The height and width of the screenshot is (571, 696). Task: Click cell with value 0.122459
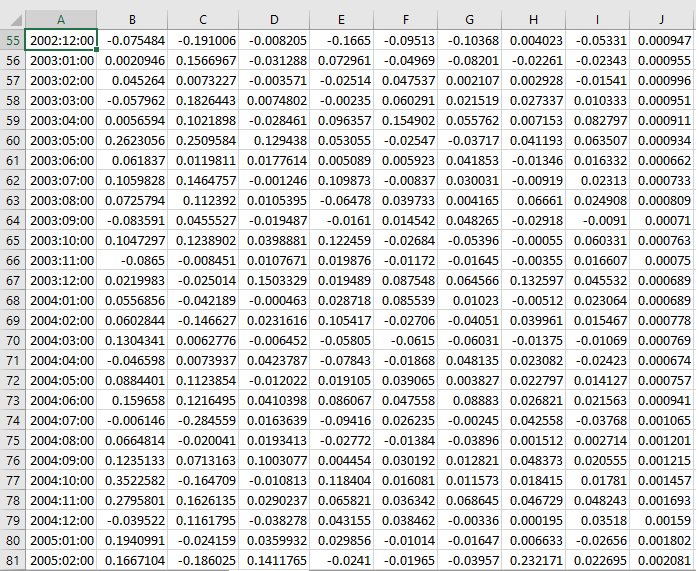click(341, 240)
